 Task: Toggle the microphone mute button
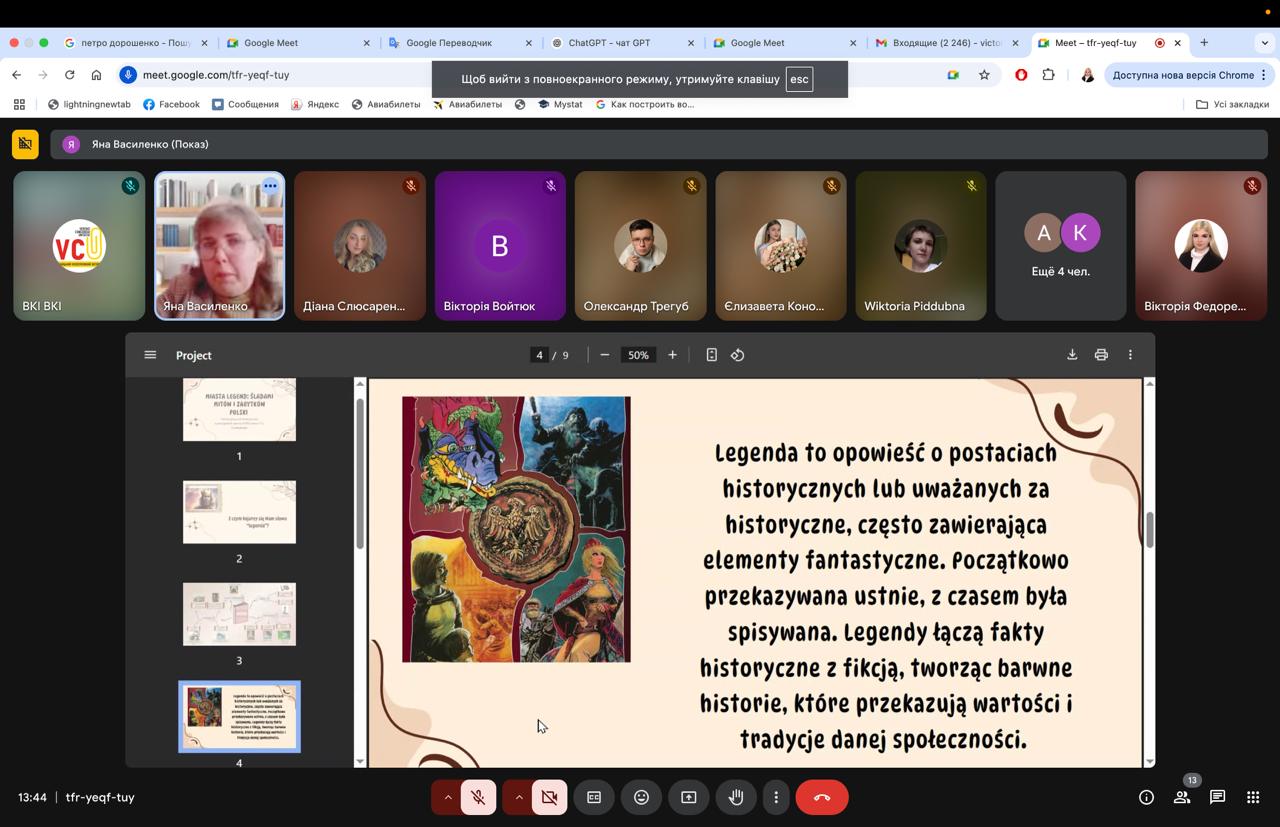[479, 797]
